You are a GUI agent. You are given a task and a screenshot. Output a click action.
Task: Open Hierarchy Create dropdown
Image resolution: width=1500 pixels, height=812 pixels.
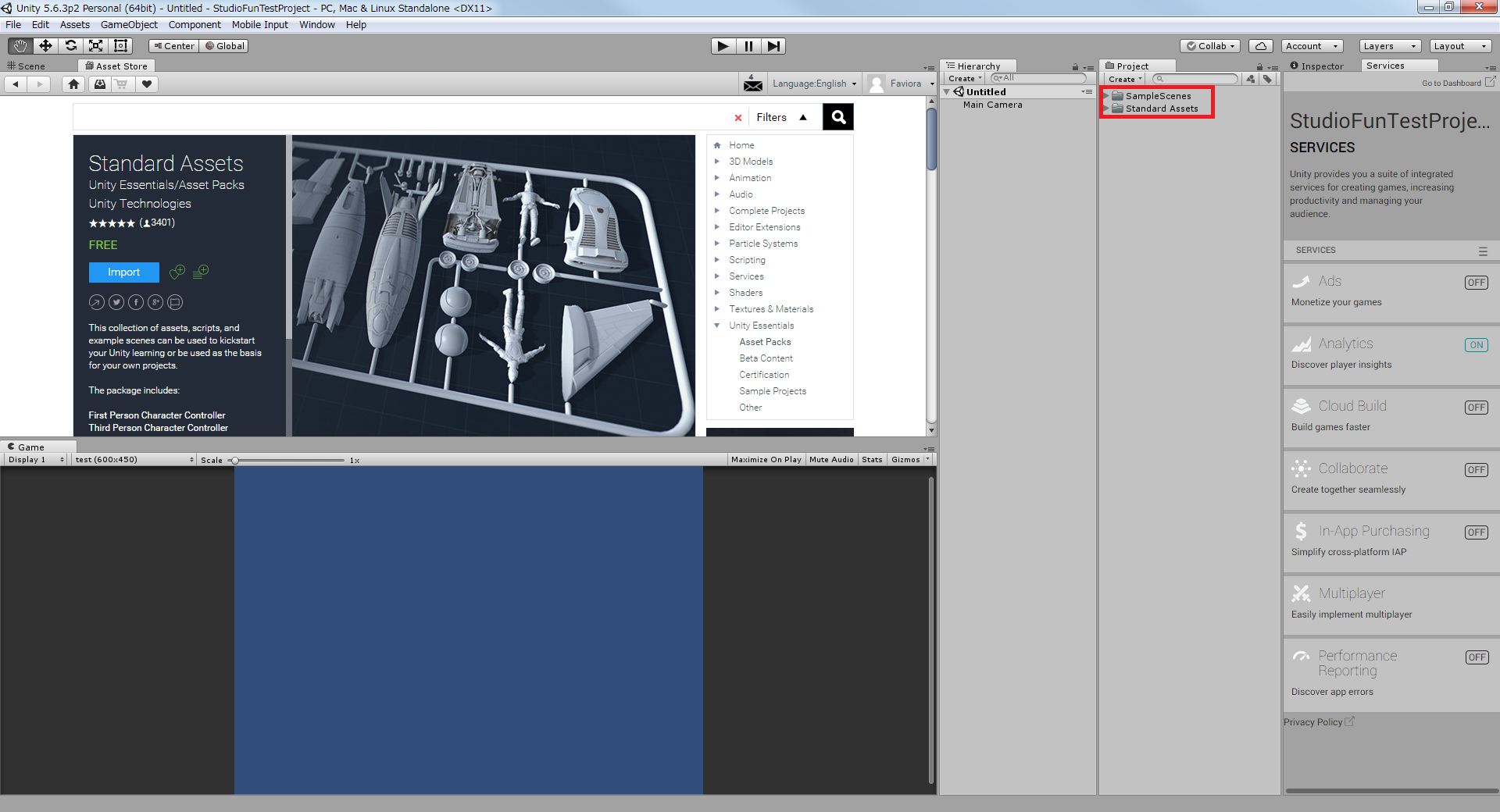(x=965, y=79)
